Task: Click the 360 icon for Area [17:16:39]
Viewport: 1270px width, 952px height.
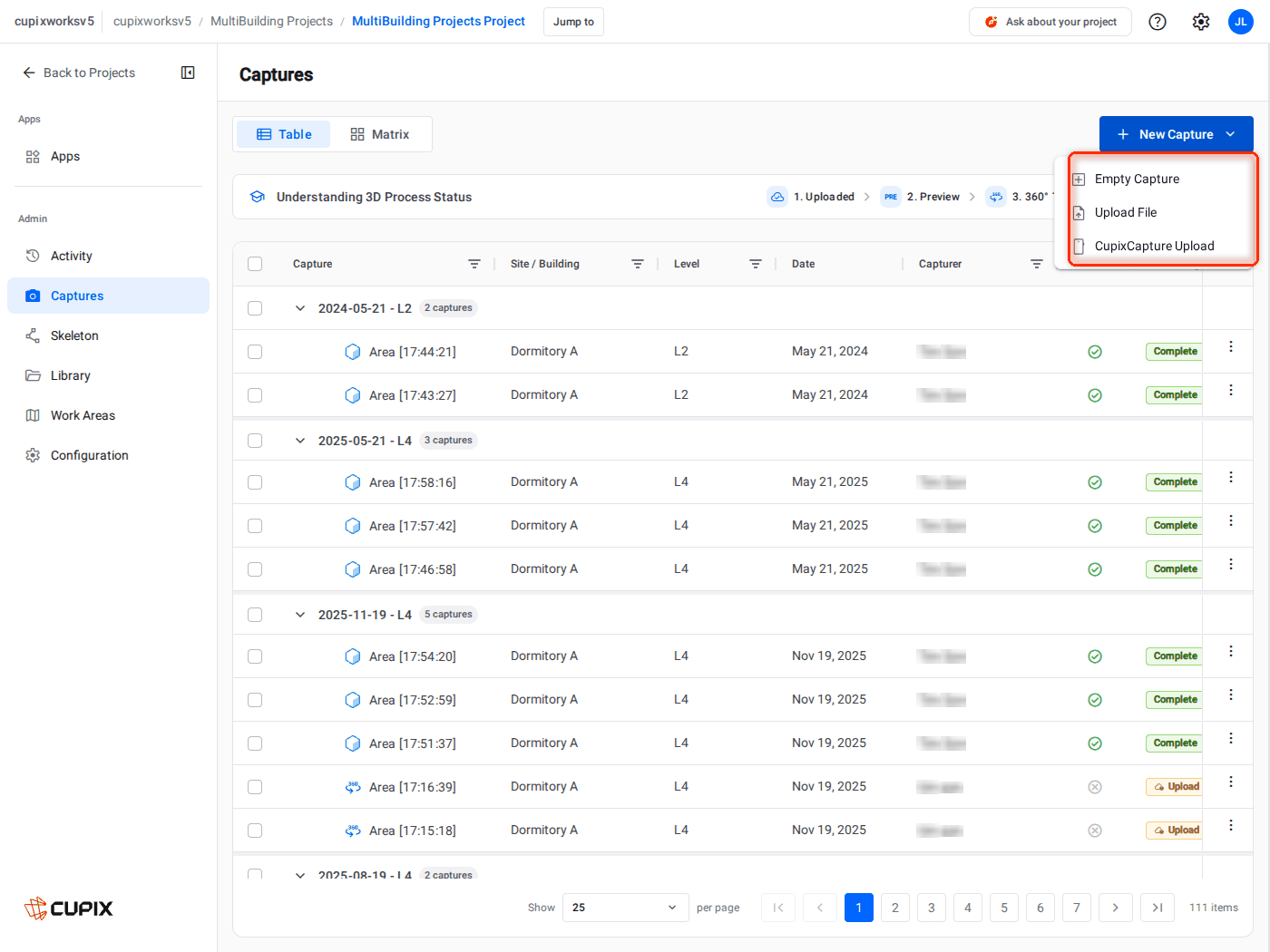Action: [353, 787]
